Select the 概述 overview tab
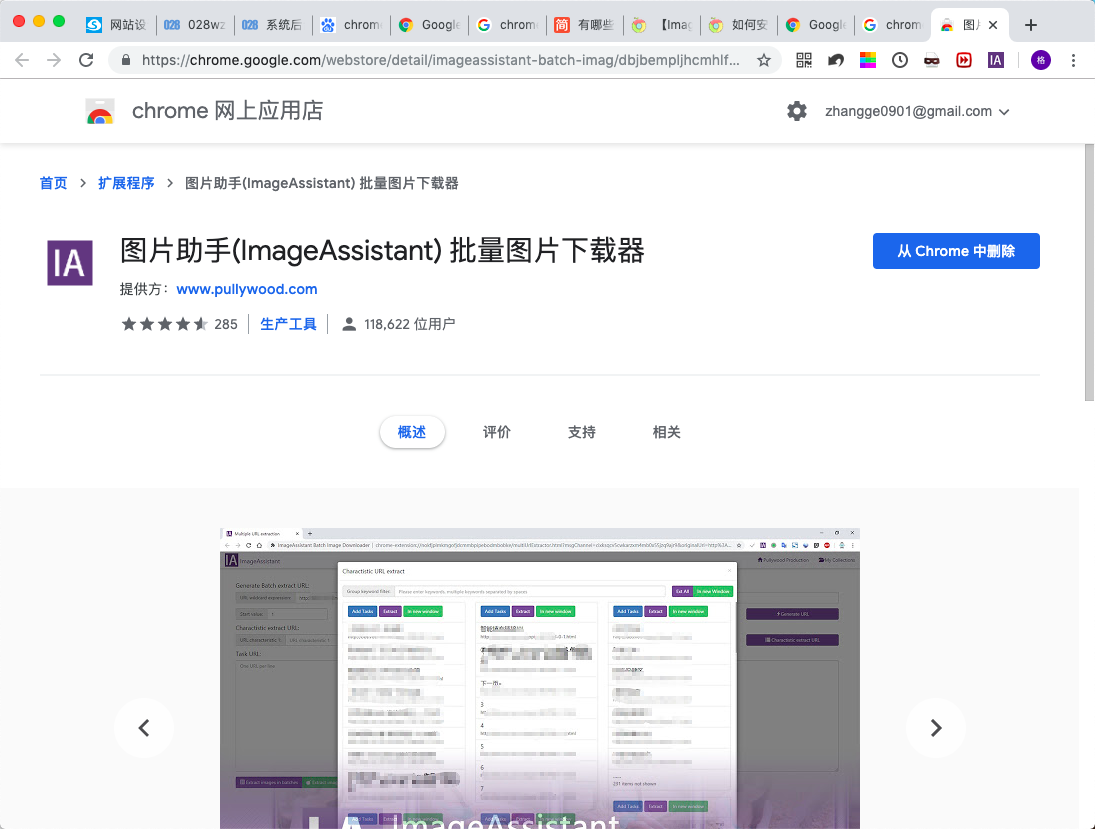Image resolution: width=1095 pixels, height=829 pixels. pyautogui.click(x=412, y=432)
